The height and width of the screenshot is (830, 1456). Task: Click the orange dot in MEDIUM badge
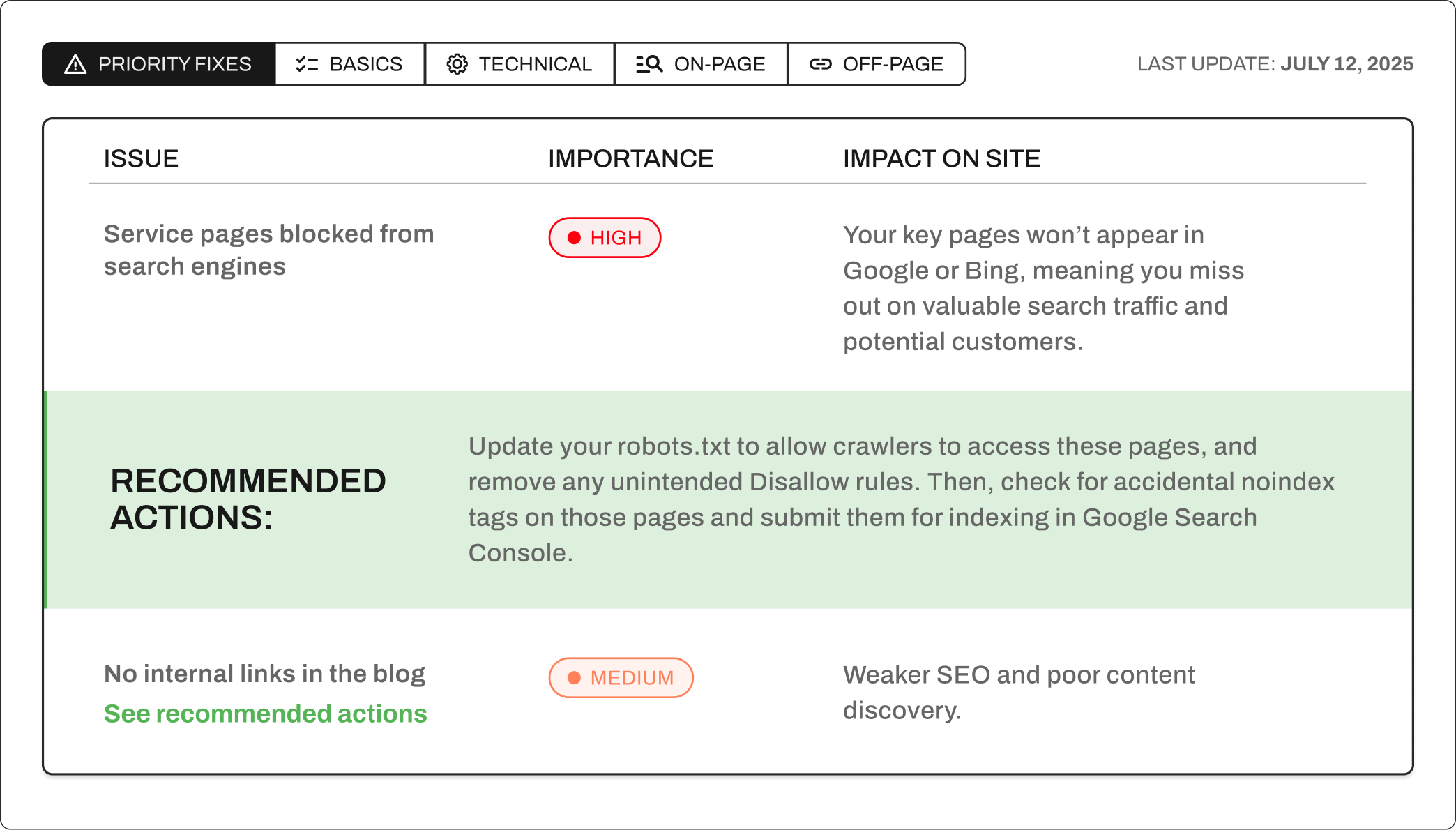point(574,678)
